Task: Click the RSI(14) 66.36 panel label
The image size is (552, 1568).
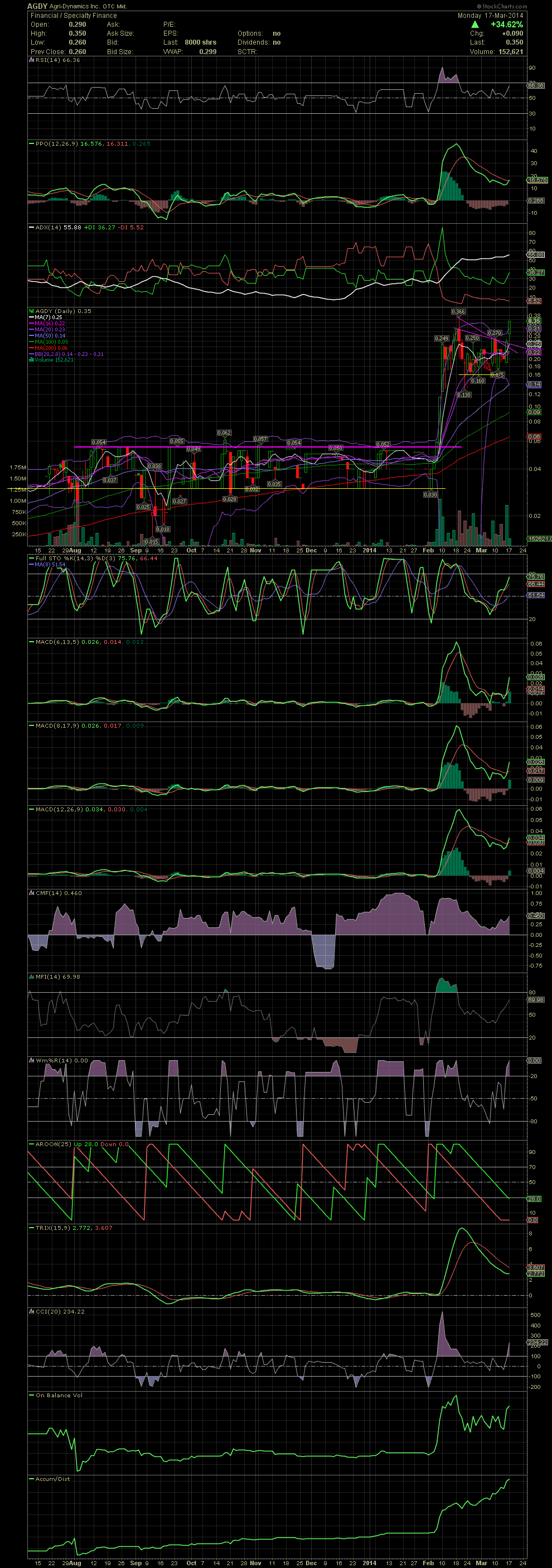Action: coord(58,60)
